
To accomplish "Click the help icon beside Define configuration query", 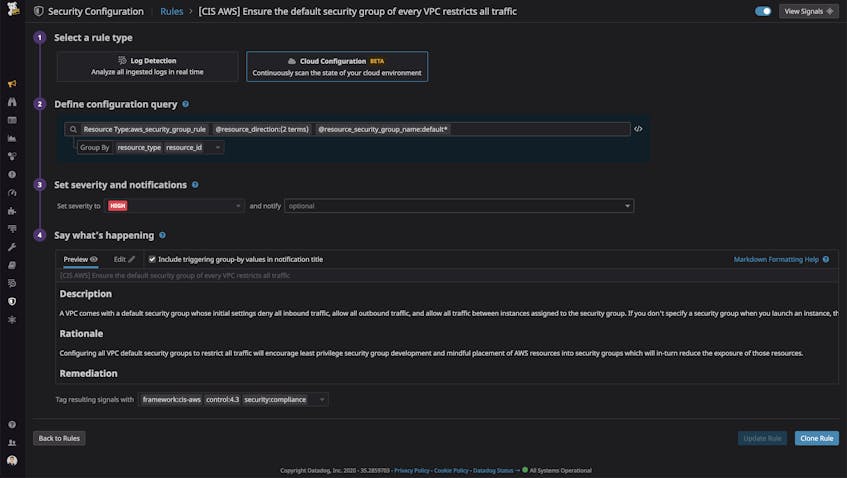I will click(x=185, y=104).
